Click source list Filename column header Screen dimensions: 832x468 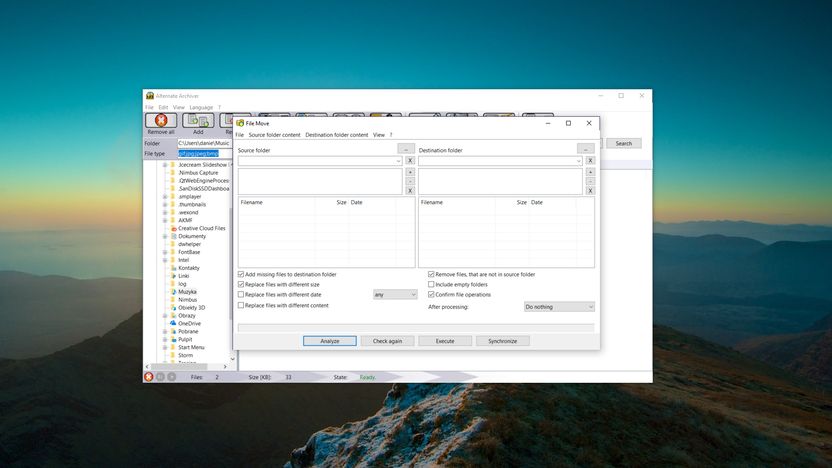pyautogui.click(x=276, y=202)
